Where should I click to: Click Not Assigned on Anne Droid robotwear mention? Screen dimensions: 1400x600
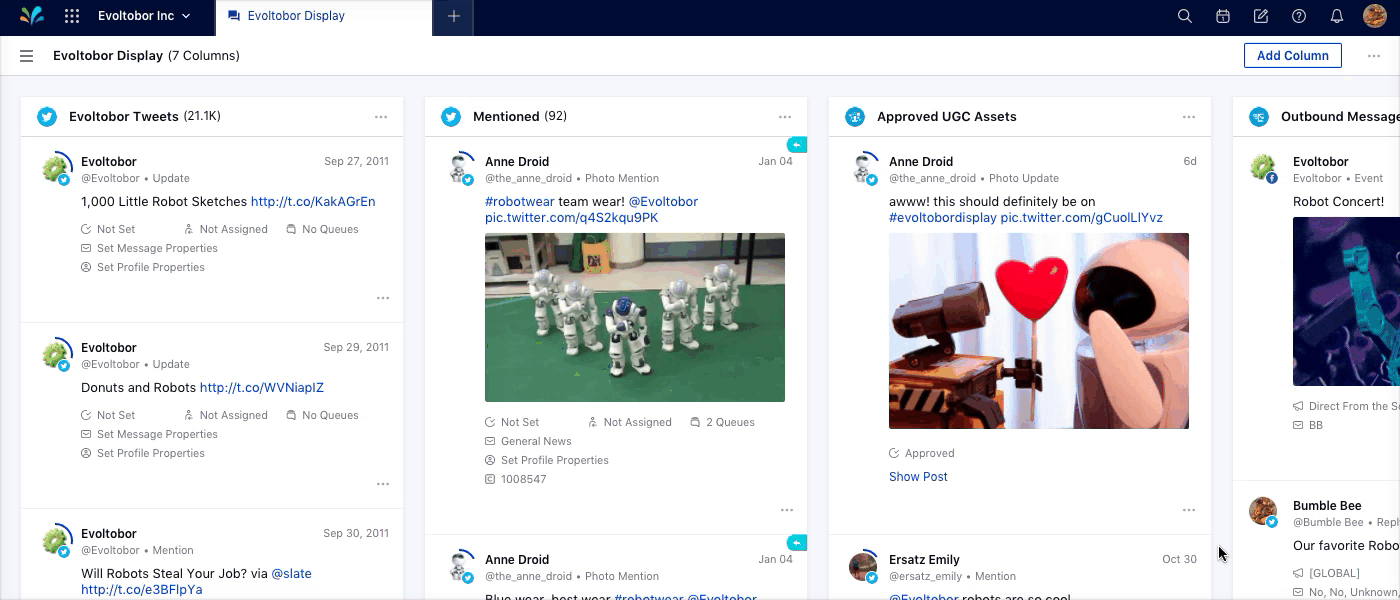(630, 422)
